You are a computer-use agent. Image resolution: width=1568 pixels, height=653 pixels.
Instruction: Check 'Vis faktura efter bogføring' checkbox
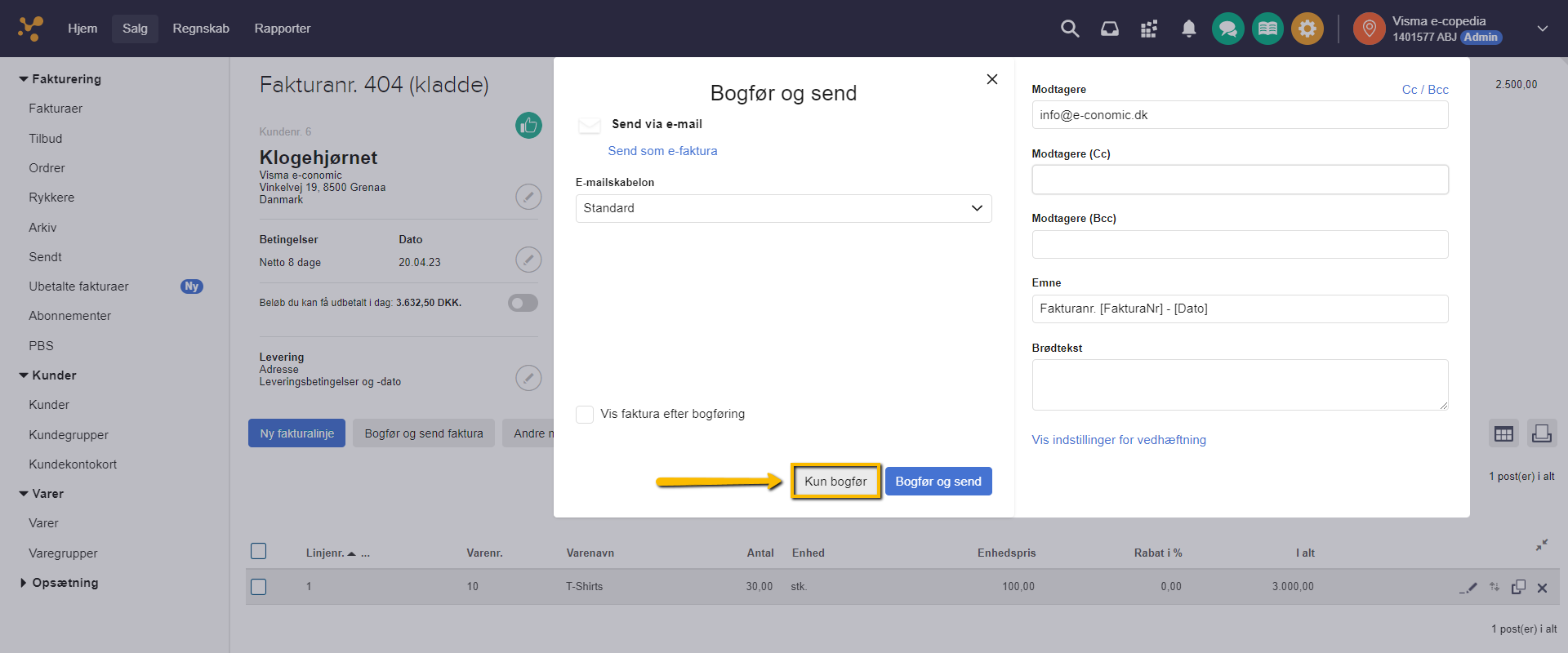click(585, 415)
